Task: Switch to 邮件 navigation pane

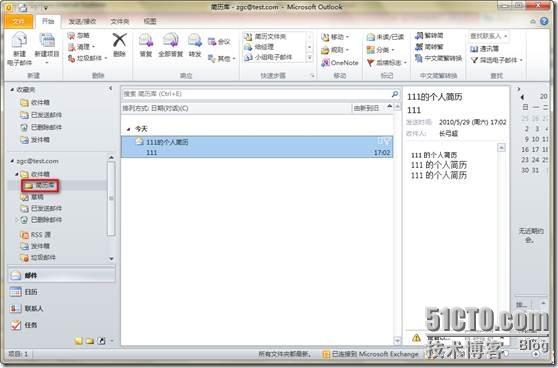Action: coord(62,275)
